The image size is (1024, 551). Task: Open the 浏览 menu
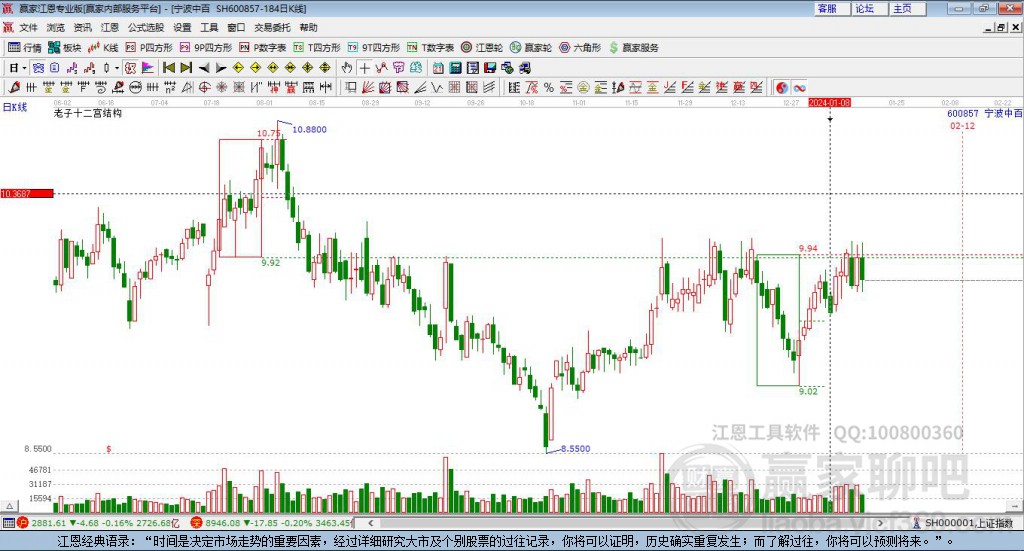(x=56, y=27)
